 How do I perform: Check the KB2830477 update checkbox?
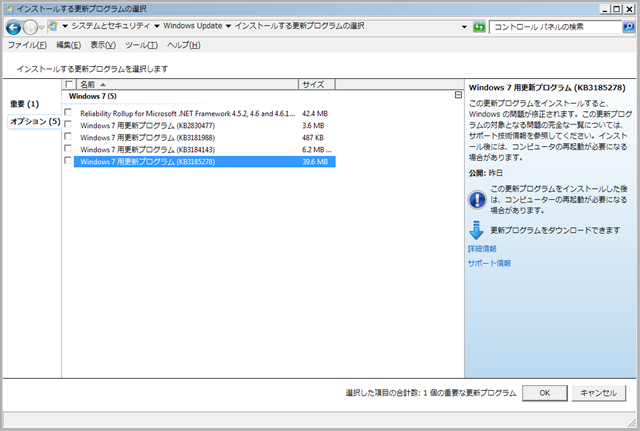coord(68,124)
